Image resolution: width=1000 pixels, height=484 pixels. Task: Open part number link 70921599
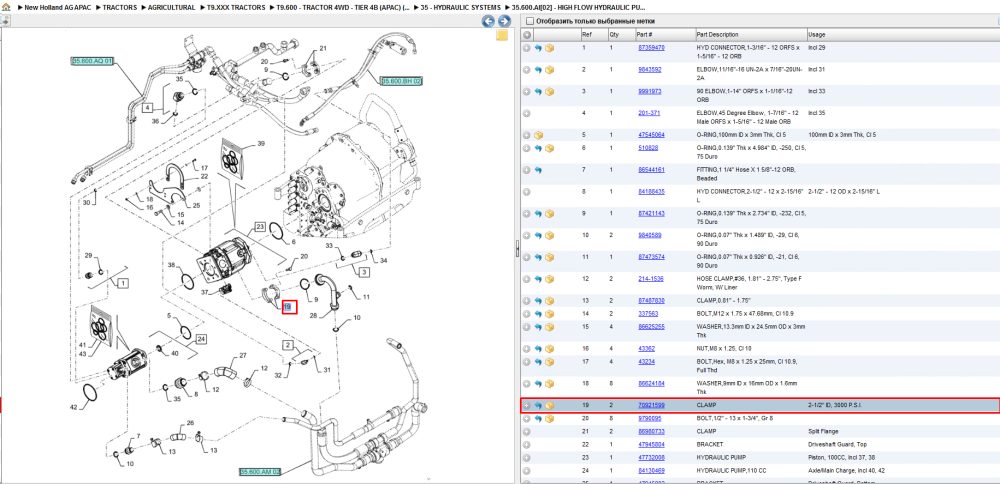651,406
